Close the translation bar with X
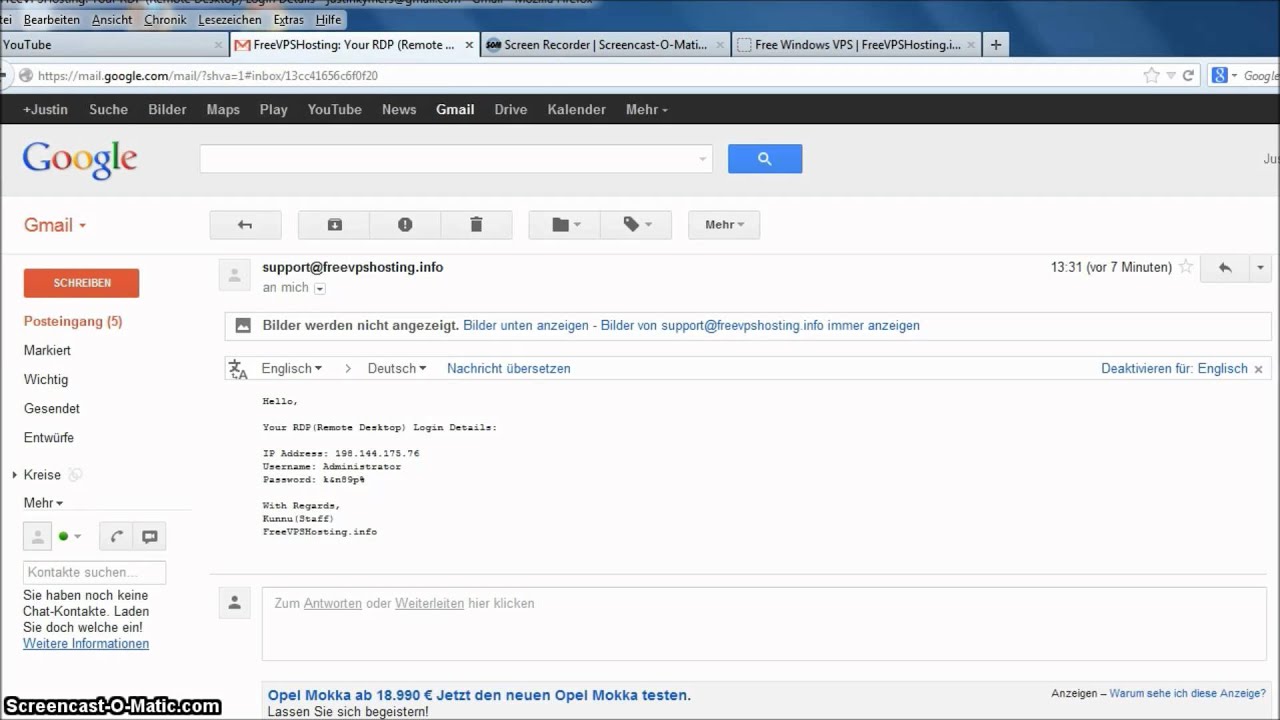Viewport: 1280px width, 720px height. pyautogui.click(x=1258, y=369)
